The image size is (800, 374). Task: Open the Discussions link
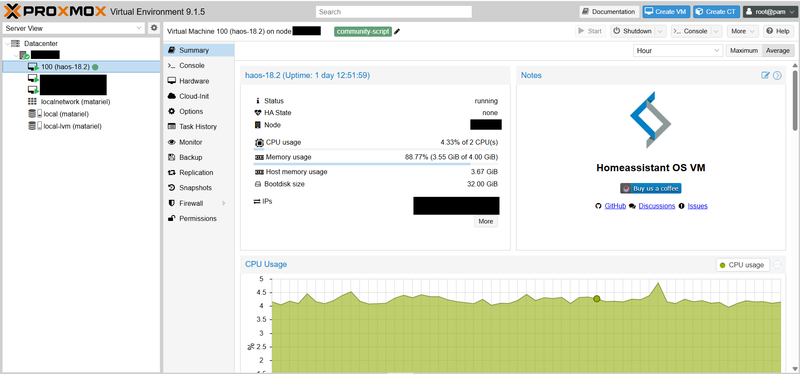pos(657,206)
